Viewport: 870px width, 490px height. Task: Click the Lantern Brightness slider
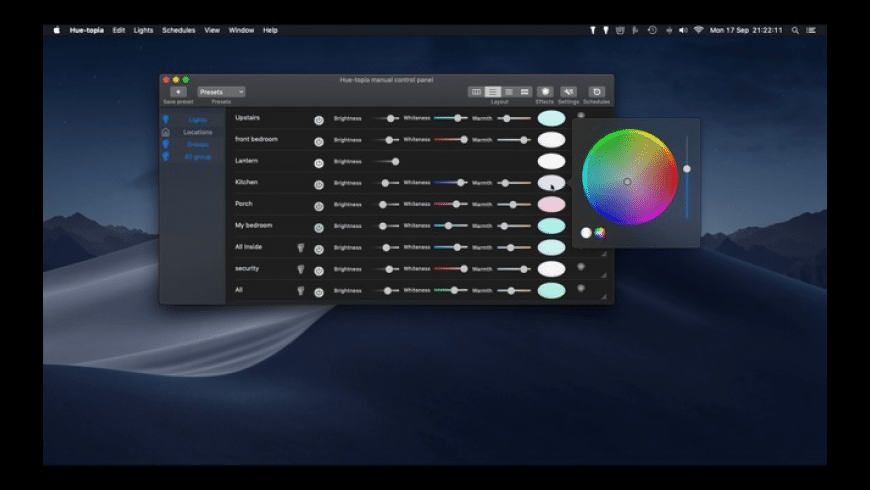[385, 161]
